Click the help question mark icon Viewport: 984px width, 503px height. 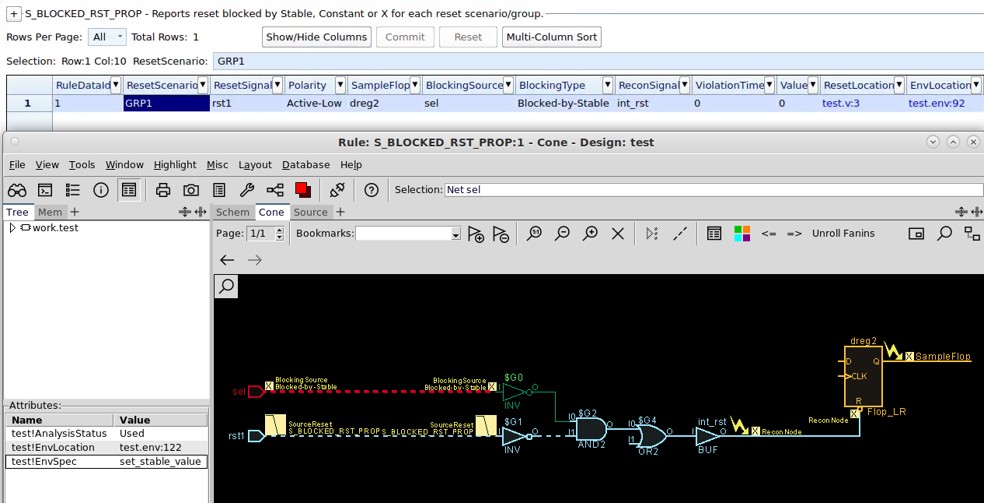(371, 190)
